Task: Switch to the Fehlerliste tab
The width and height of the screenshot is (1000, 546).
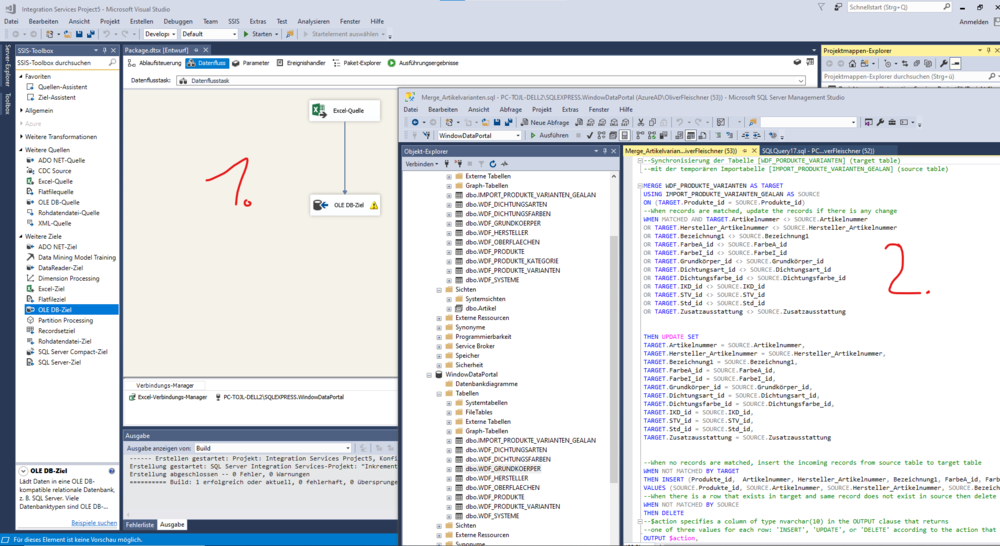Action: (140, 524)
